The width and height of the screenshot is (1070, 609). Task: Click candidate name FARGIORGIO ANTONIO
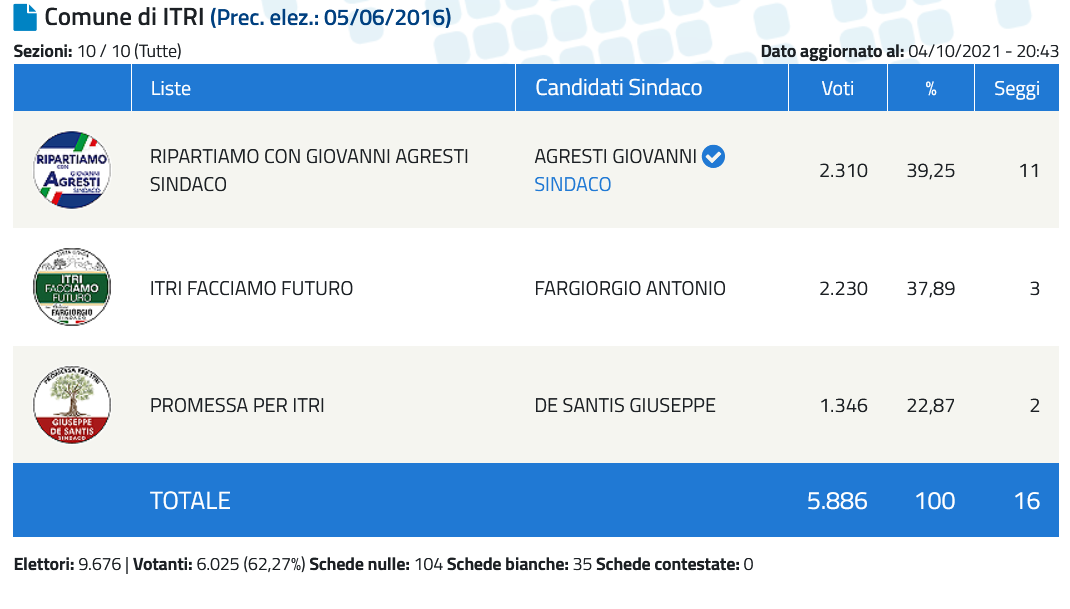coord(630,288)
